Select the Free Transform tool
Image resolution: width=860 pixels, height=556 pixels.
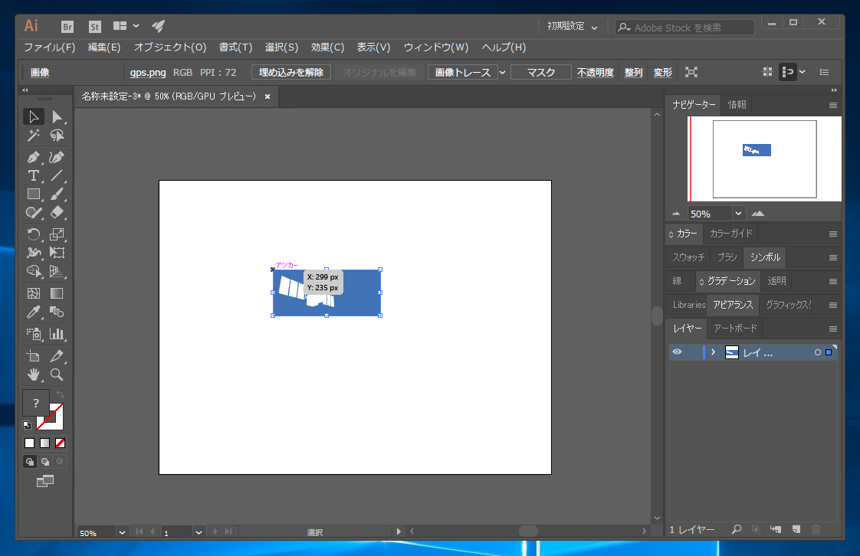click(x=57, y=253)
